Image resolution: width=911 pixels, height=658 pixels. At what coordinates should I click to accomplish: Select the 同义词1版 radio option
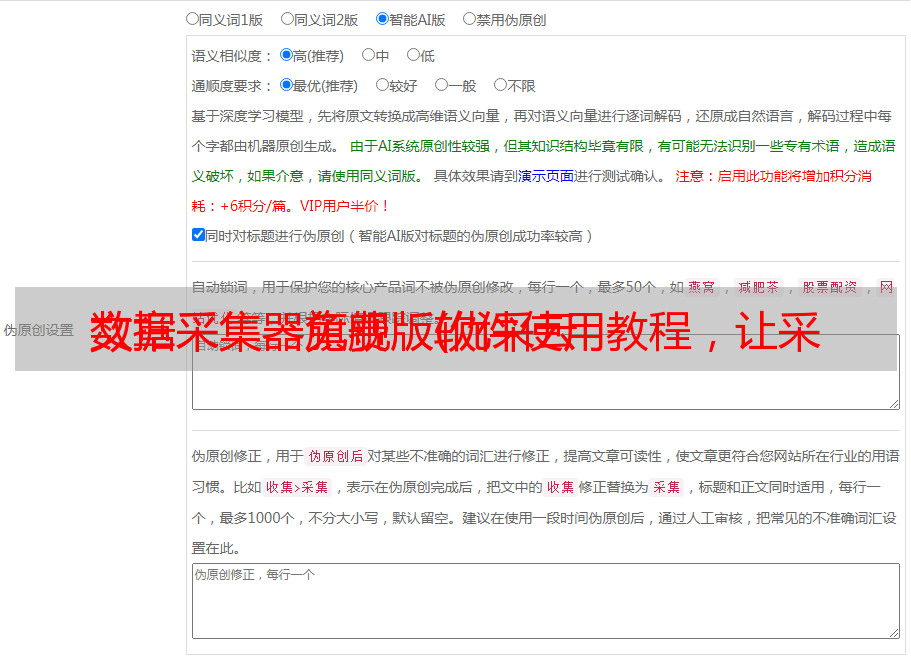pos(192,18)
